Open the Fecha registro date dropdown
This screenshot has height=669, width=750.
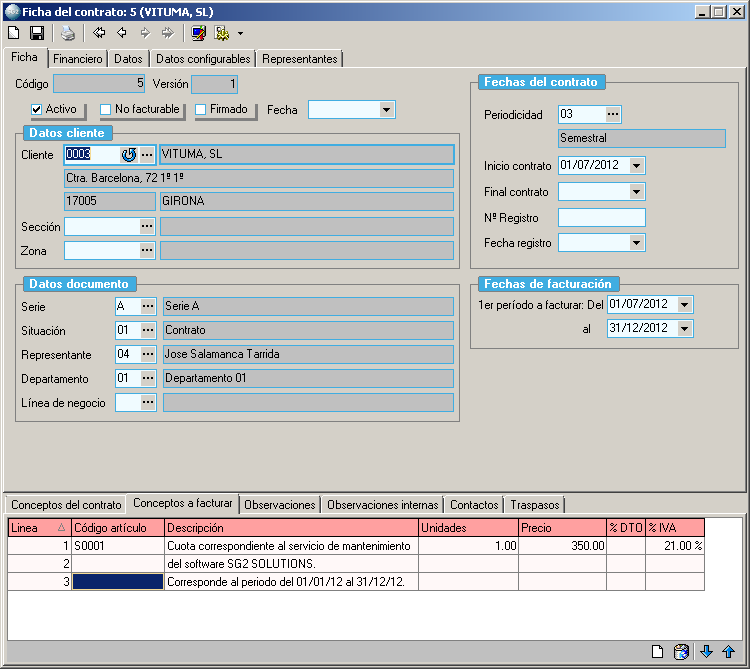pos(636,242)
